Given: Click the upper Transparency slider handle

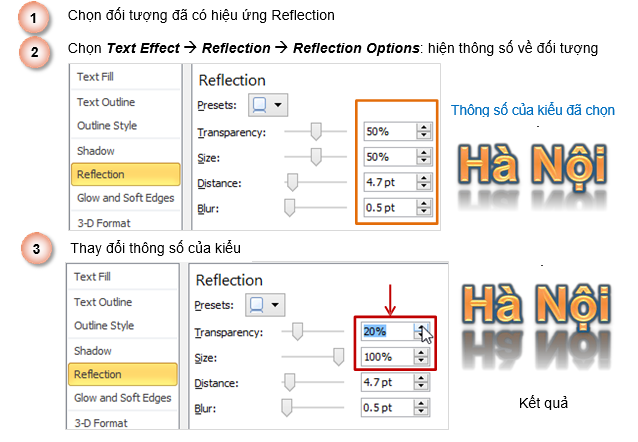Looking at the screenshot, I should (317, 131).
